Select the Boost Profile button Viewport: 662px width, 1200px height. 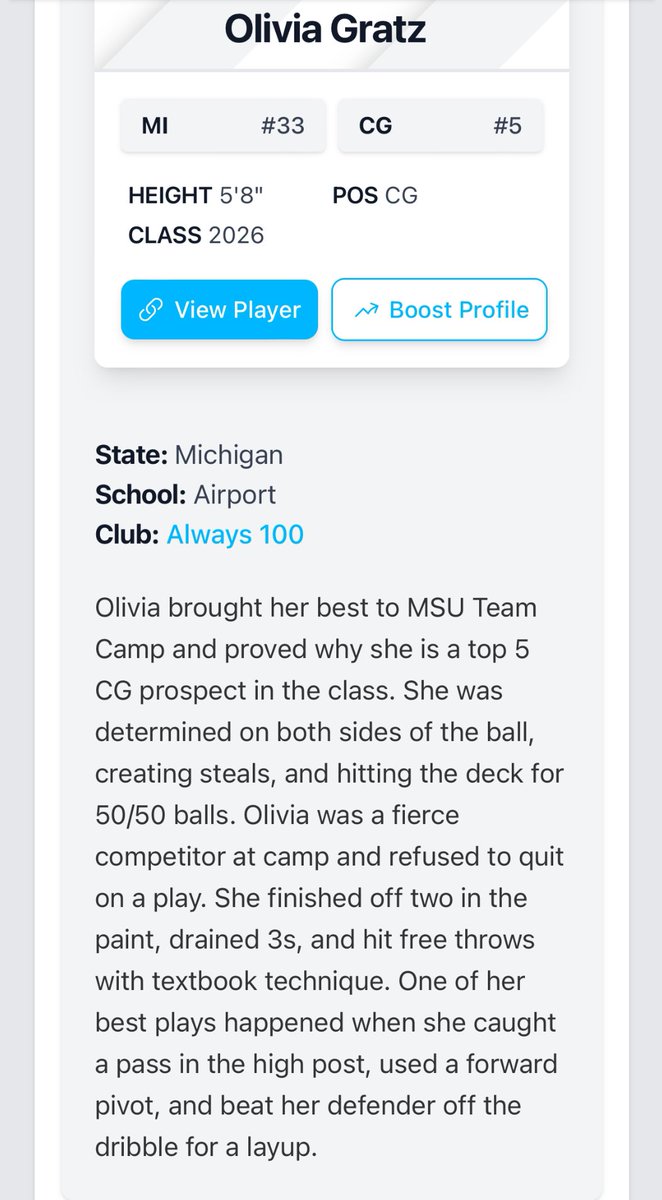tap(440, 309)
